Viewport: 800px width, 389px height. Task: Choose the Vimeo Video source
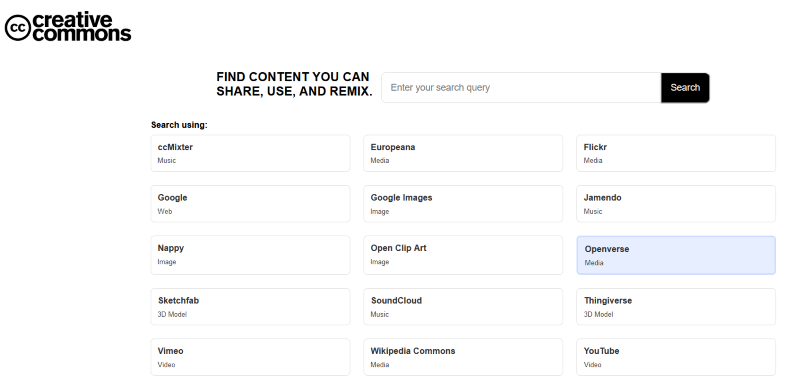251,357
